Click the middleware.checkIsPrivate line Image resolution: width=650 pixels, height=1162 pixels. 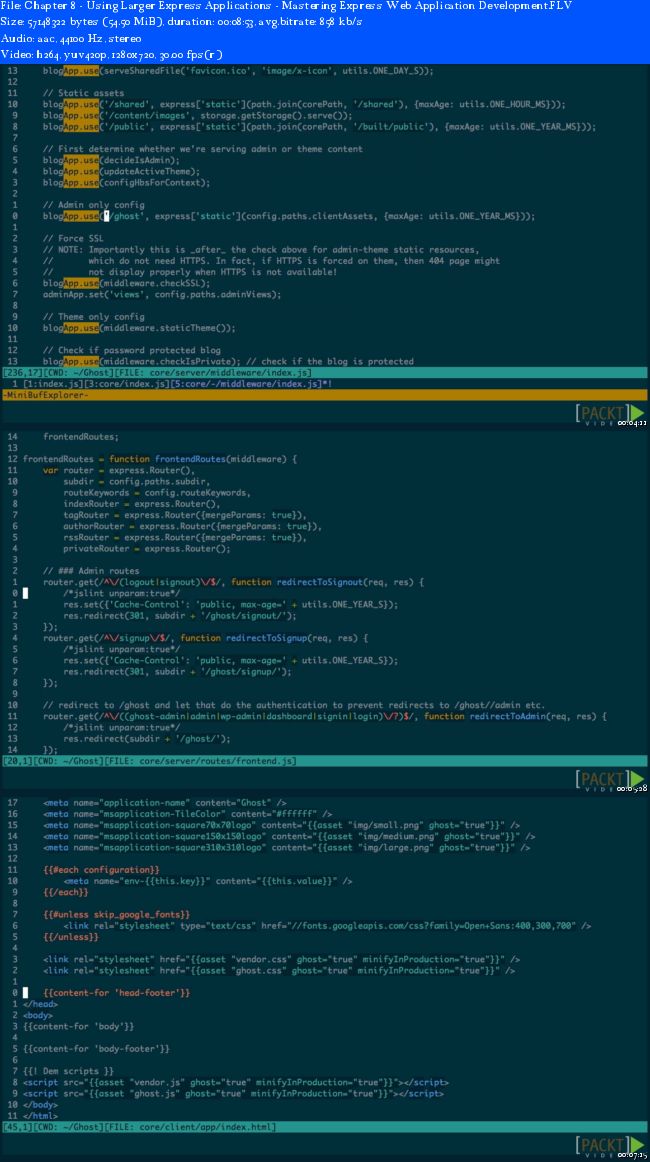click(228, 361)
